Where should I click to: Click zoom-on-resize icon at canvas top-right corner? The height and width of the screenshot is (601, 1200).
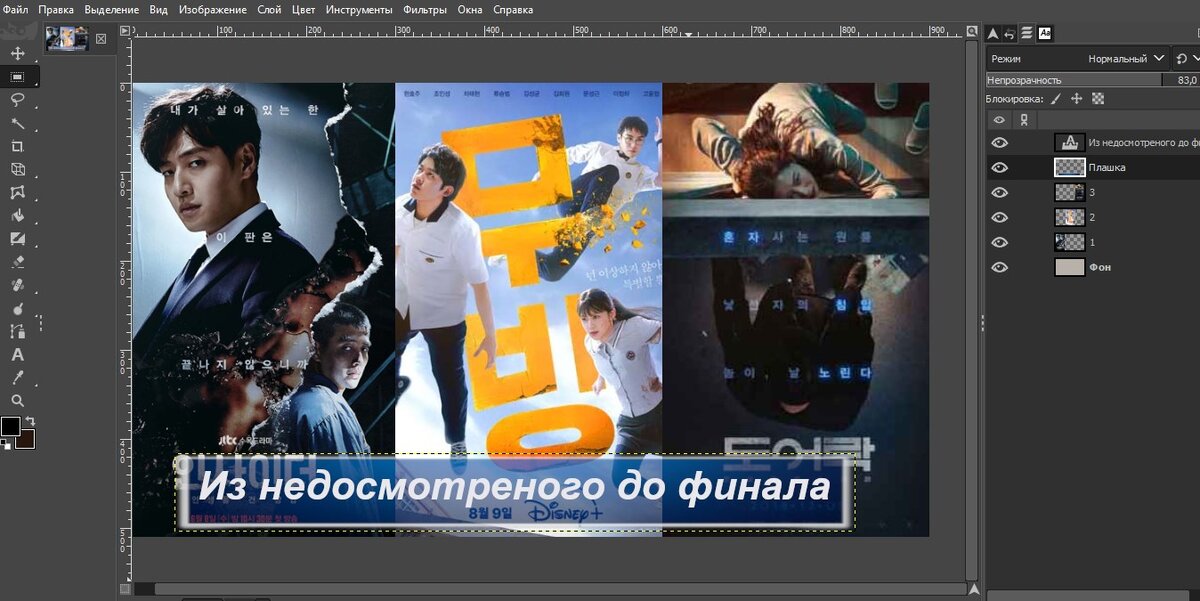click(972, 33)
